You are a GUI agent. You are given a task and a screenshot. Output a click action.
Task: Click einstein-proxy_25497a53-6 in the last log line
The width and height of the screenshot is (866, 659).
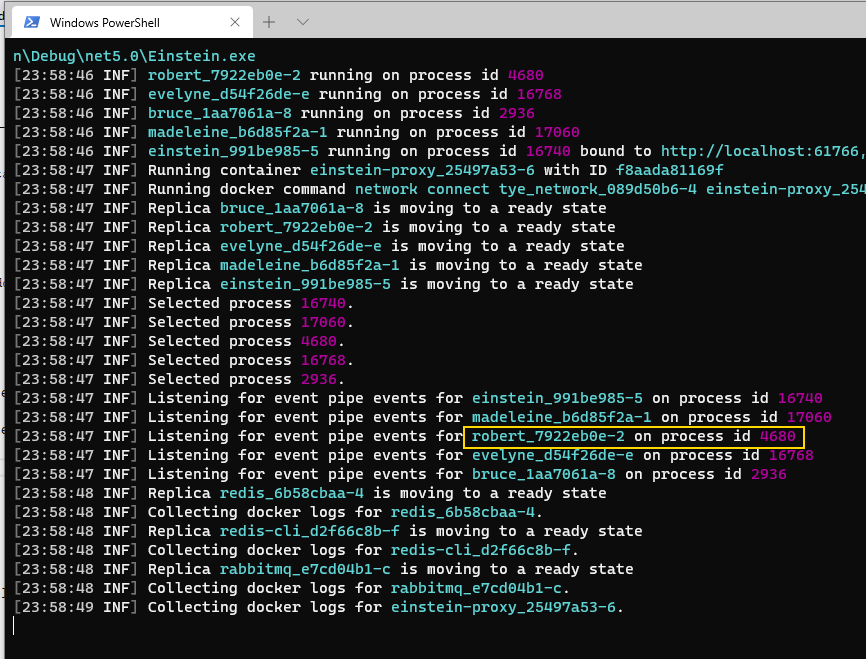(x=506, y=608)
